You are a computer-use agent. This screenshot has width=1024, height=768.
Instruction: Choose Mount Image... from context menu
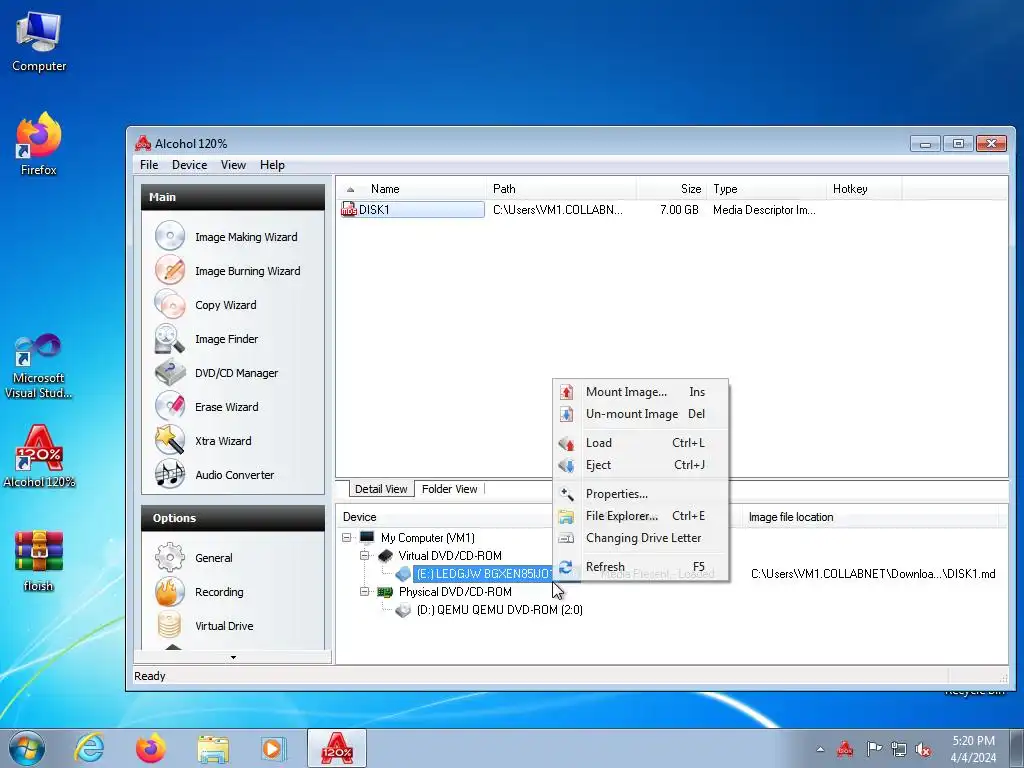pos(640,392)
